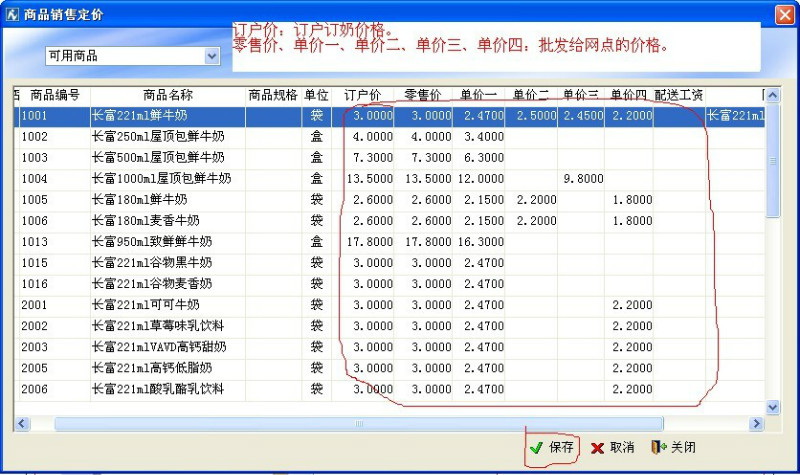
Task: Click 订户价 cell 17.8000 in row 1013
Action: (362, 242)
